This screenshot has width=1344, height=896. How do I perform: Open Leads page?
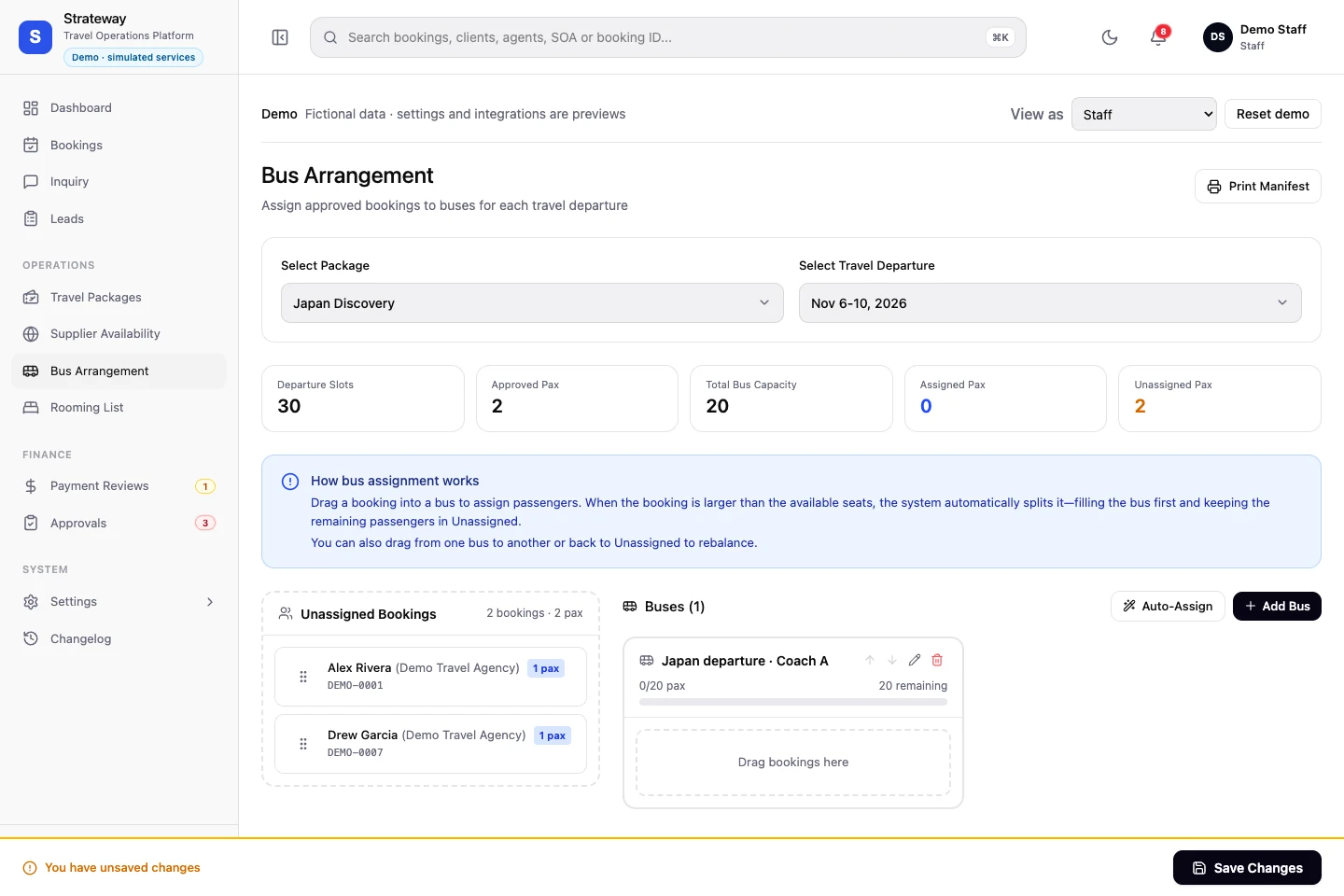pyautogui.click(x=119, y=219)
